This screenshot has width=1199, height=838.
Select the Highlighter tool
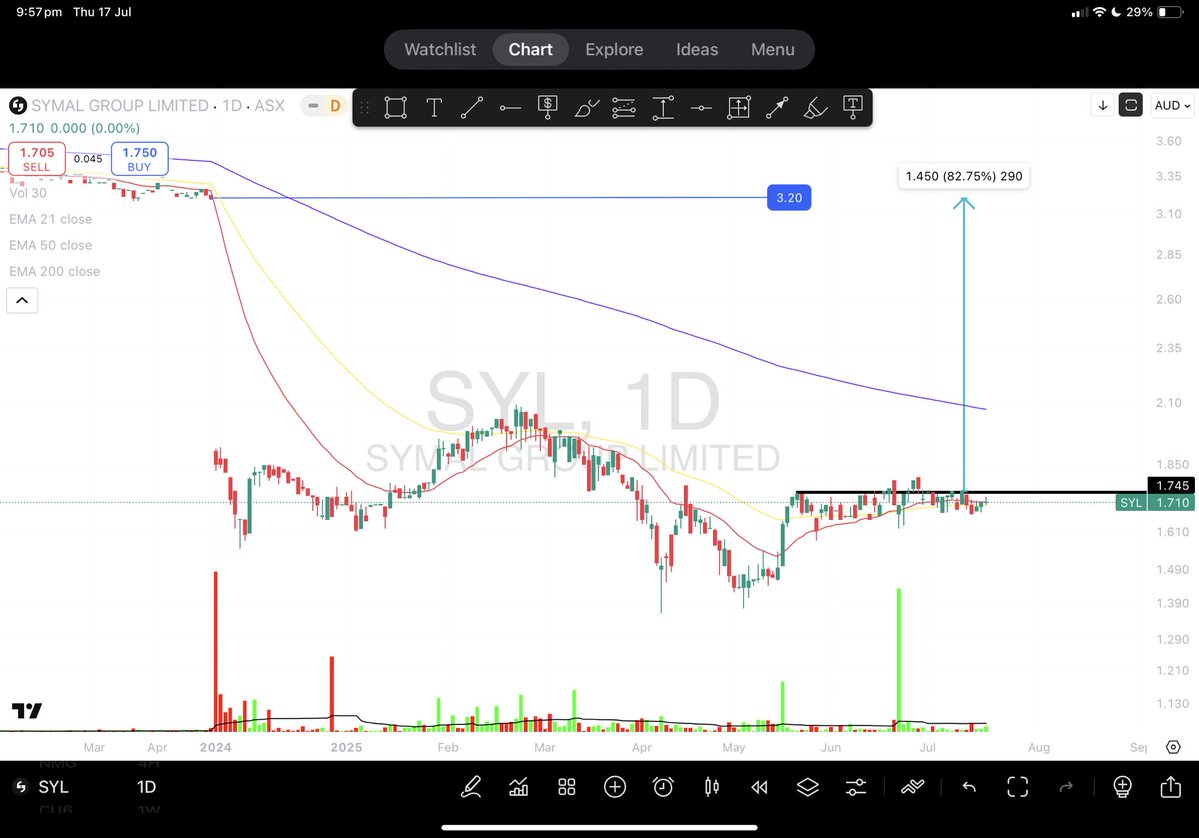click(x=815, y=108)
